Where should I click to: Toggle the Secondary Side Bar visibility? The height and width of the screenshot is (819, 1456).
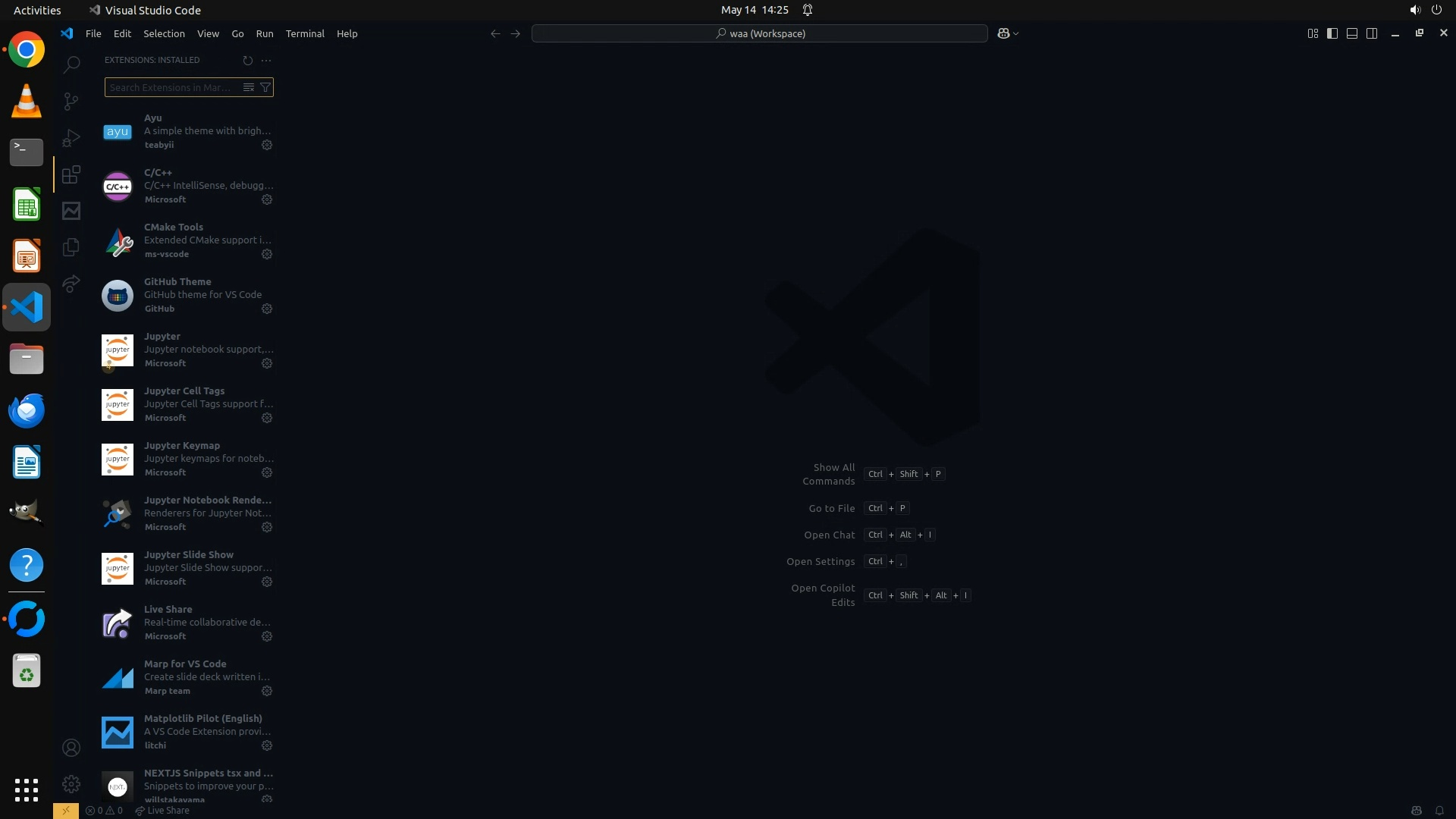pos(1372,33)
